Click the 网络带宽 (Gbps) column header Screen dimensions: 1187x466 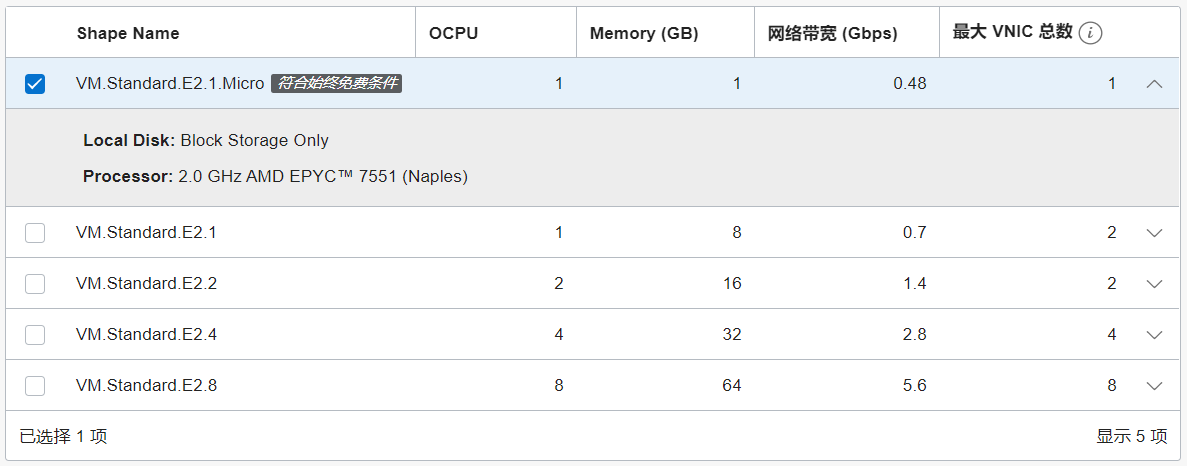click(833, 33)
